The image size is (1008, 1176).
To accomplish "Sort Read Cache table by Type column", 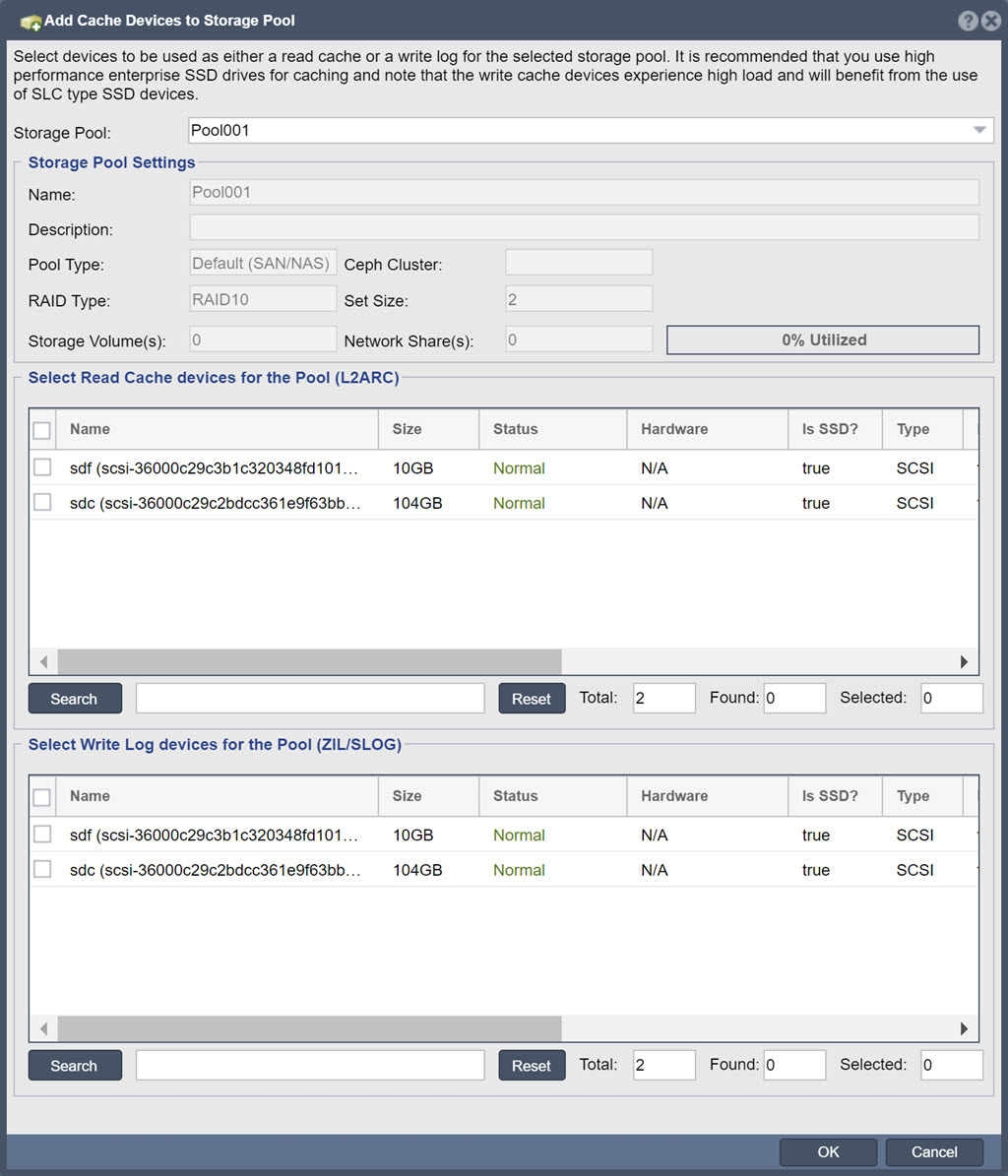I will (922, 429).
